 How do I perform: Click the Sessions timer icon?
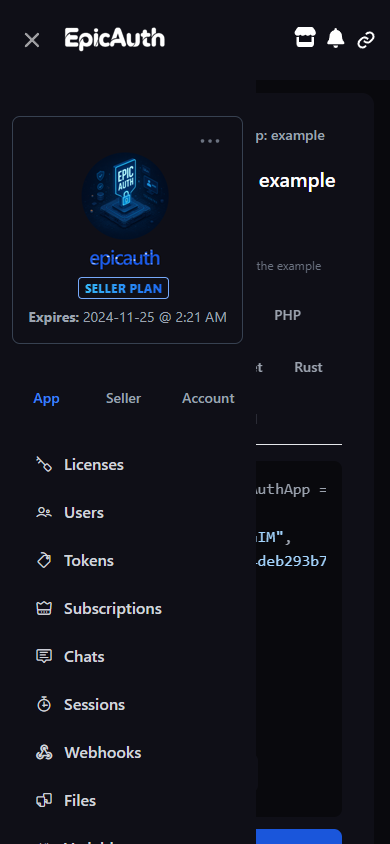coord(44,704)
